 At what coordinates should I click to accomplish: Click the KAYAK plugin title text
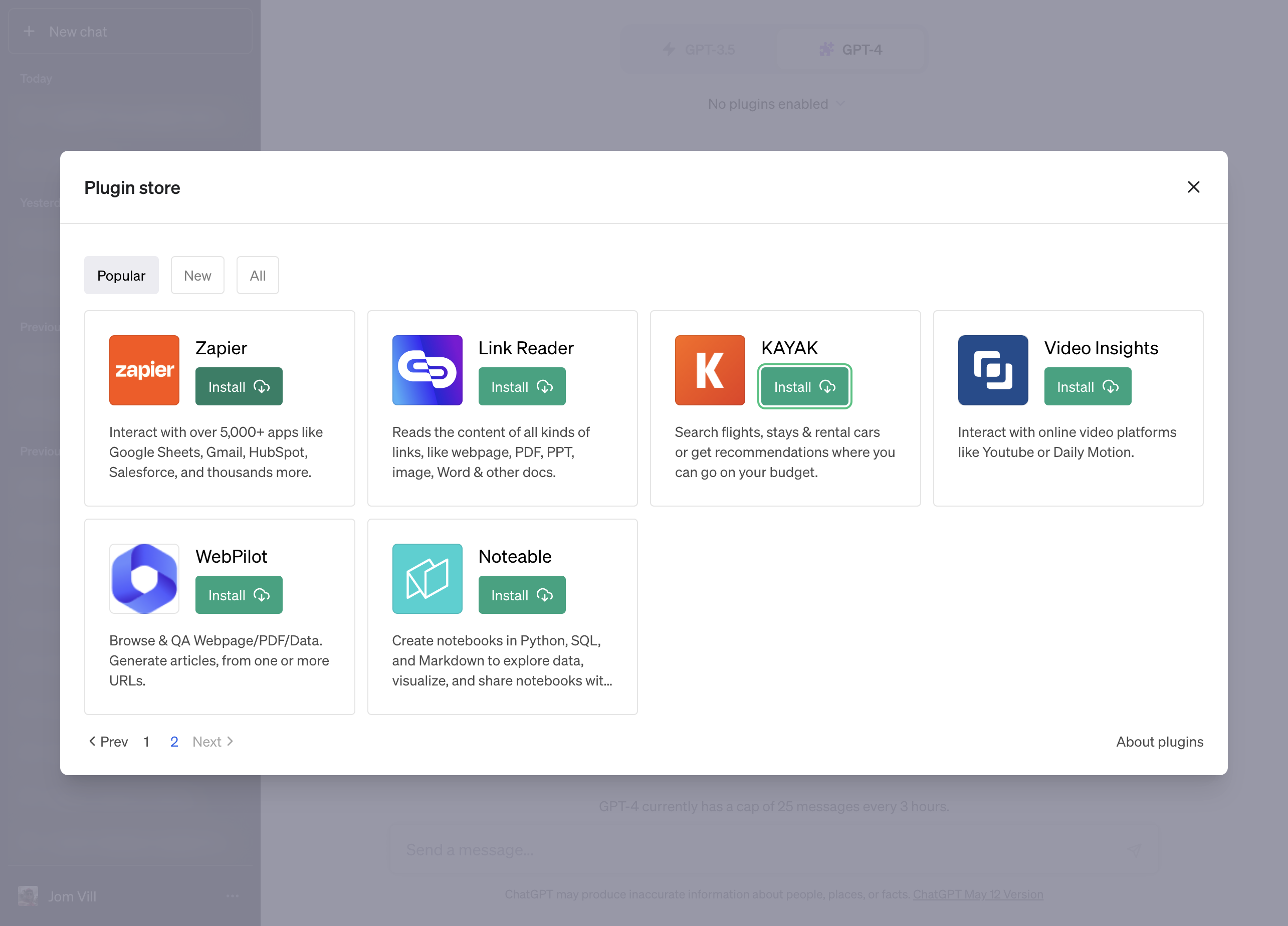coord(789,348)
